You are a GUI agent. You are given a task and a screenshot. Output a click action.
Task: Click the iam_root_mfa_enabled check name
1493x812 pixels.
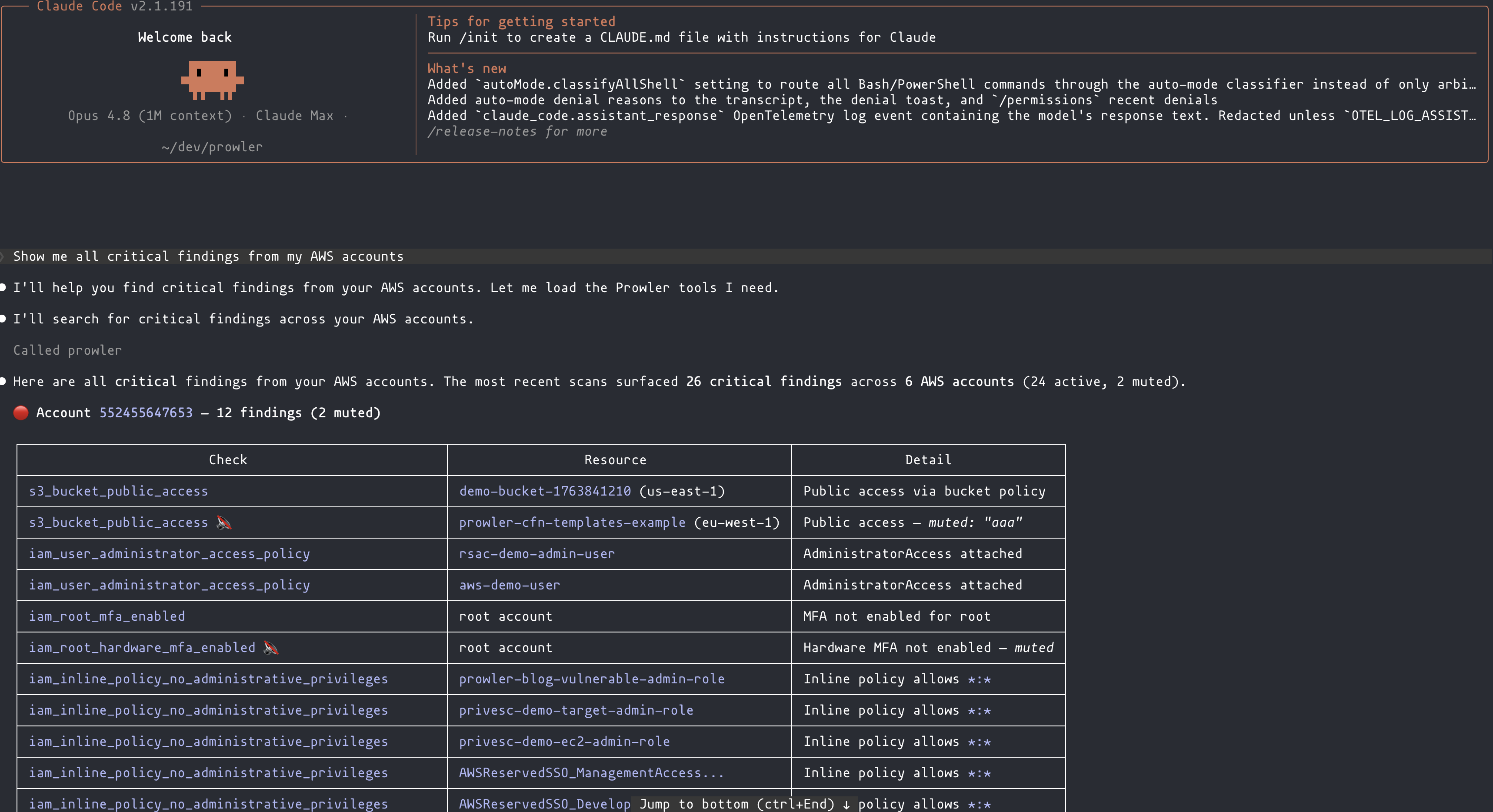pos(107,616)
